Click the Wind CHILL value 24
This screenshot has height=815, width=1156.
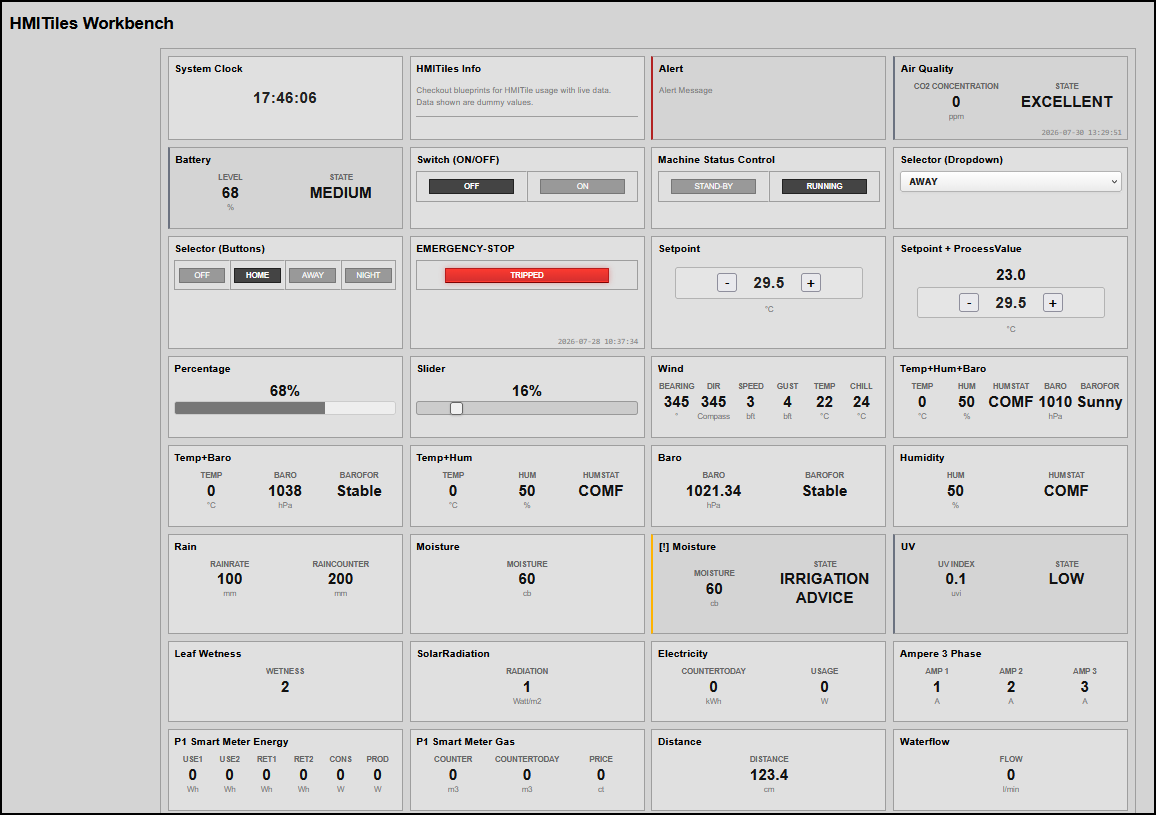861,402
